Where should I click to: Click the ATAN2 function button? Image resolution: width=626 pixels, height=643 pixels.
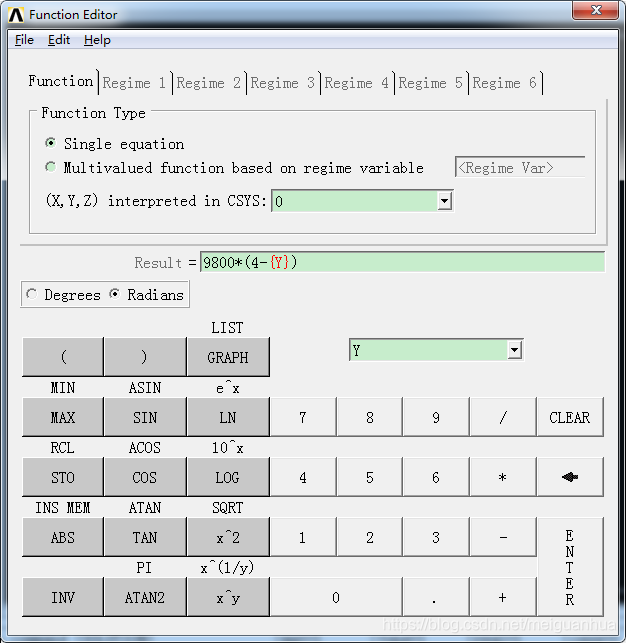tap(145, 597)
